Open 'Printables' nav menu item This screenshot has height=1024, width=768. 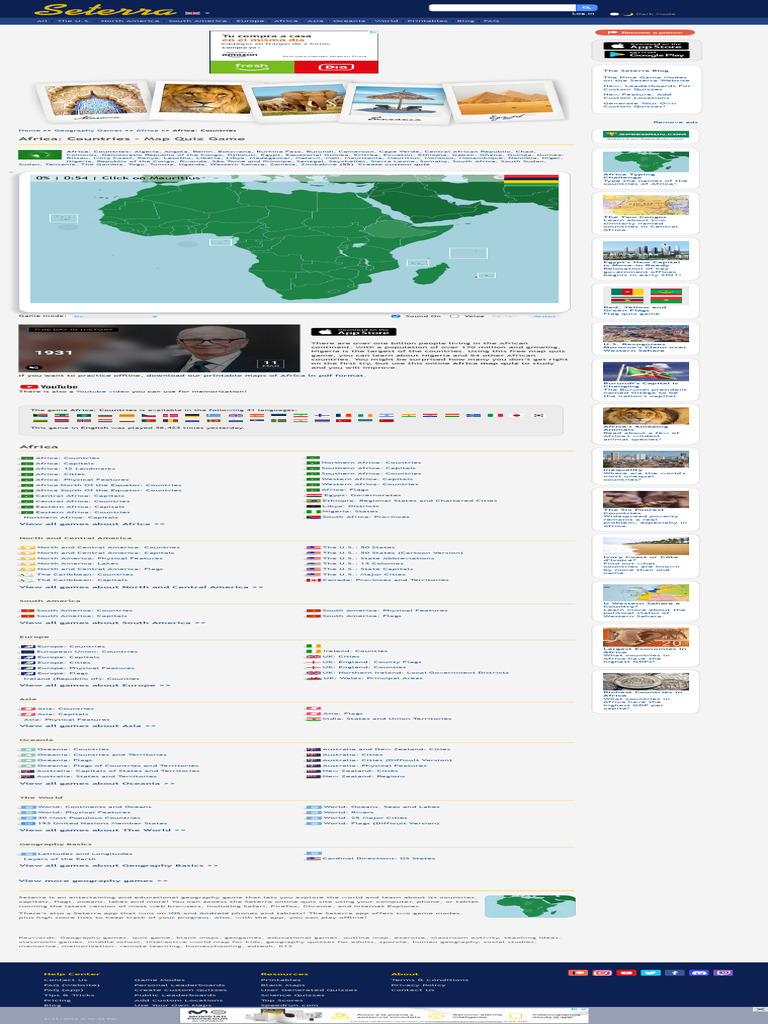coord(427,21)
